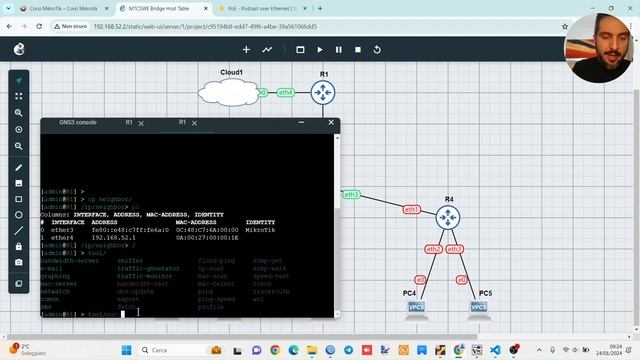Click the zoom out magnifier in sidebar
The width and height of the screenshot is (640, 360).
tap(19, 146)
